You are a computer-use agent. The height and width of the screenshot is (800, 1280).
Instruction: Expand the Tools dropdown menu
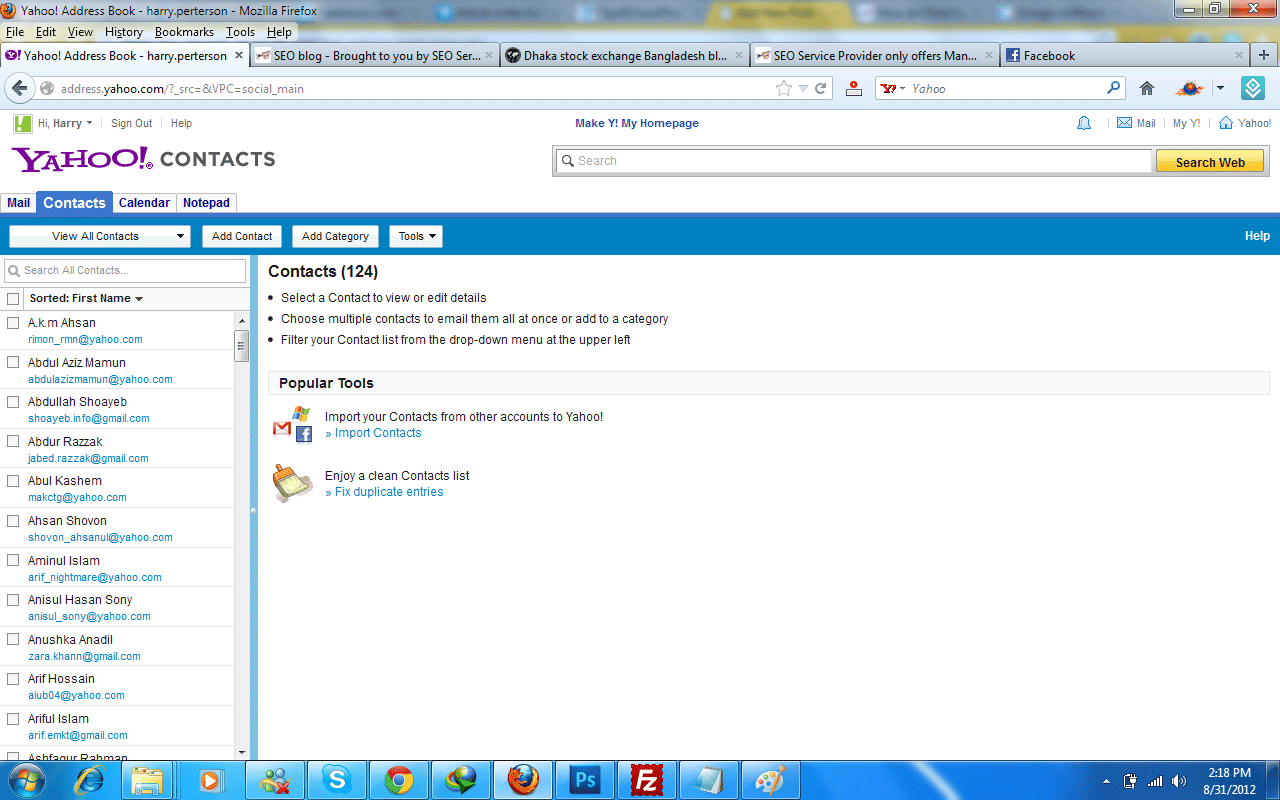point(416,236)
